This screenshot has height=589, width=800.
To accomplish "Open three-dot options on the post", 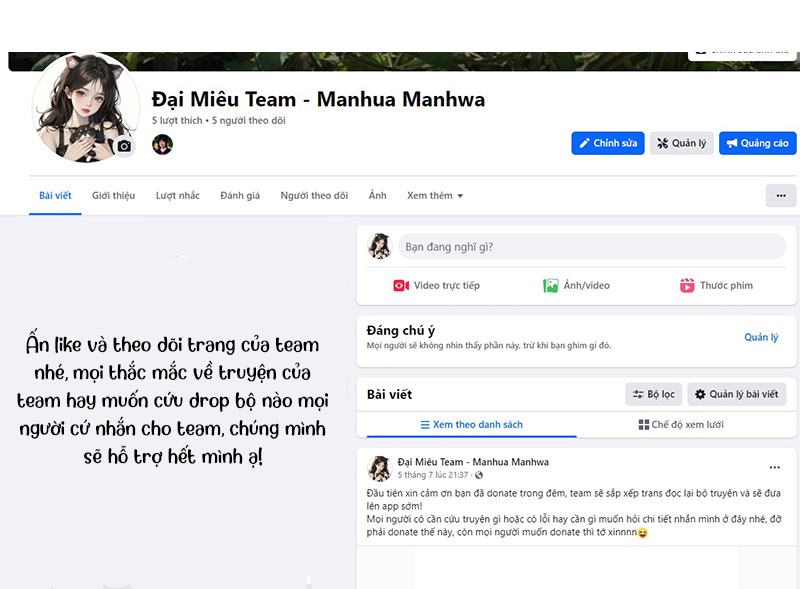I will [x=774, y=467].
